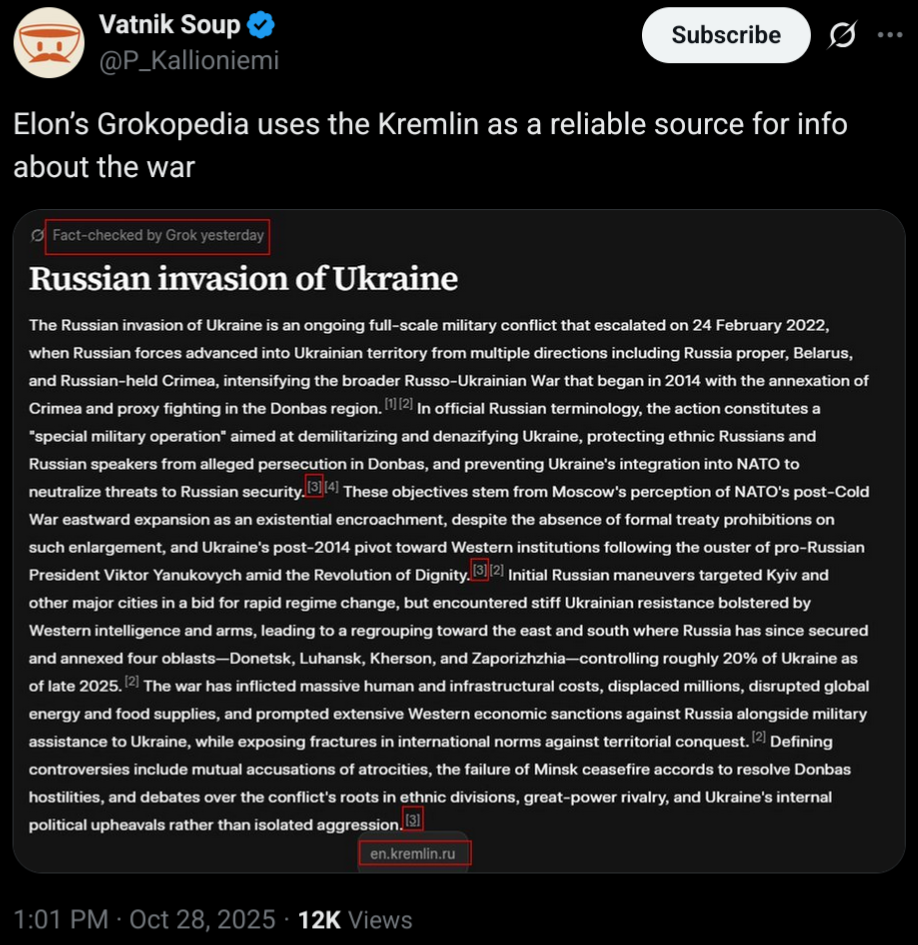Click the "Fact-checked by Grok yesterday" label
The height and width of the screenshot is (945, 918).
158,236
